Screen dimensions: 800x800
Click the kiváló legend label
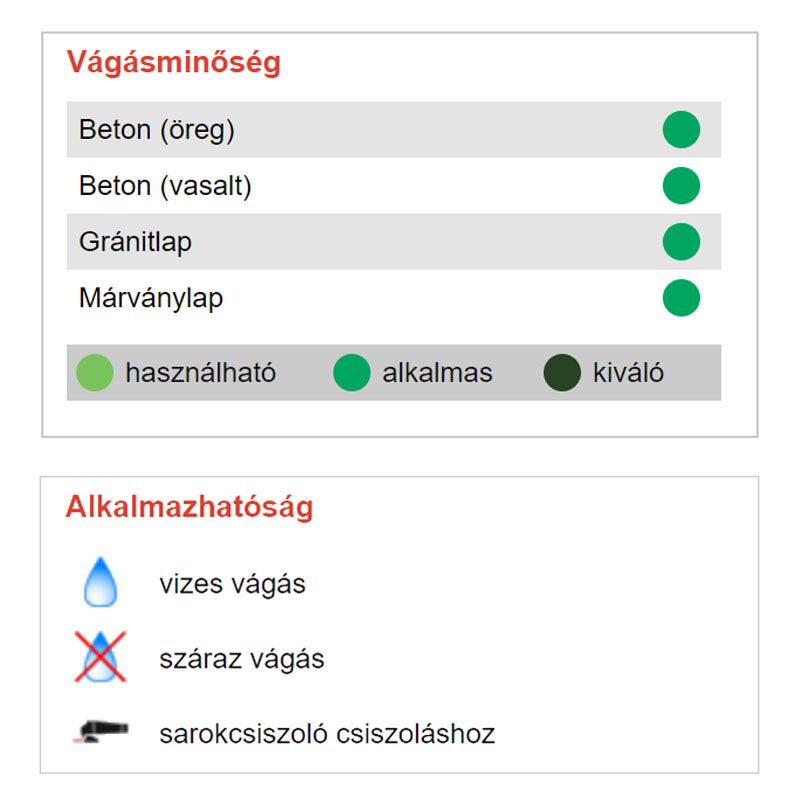(x=628, y=373)
